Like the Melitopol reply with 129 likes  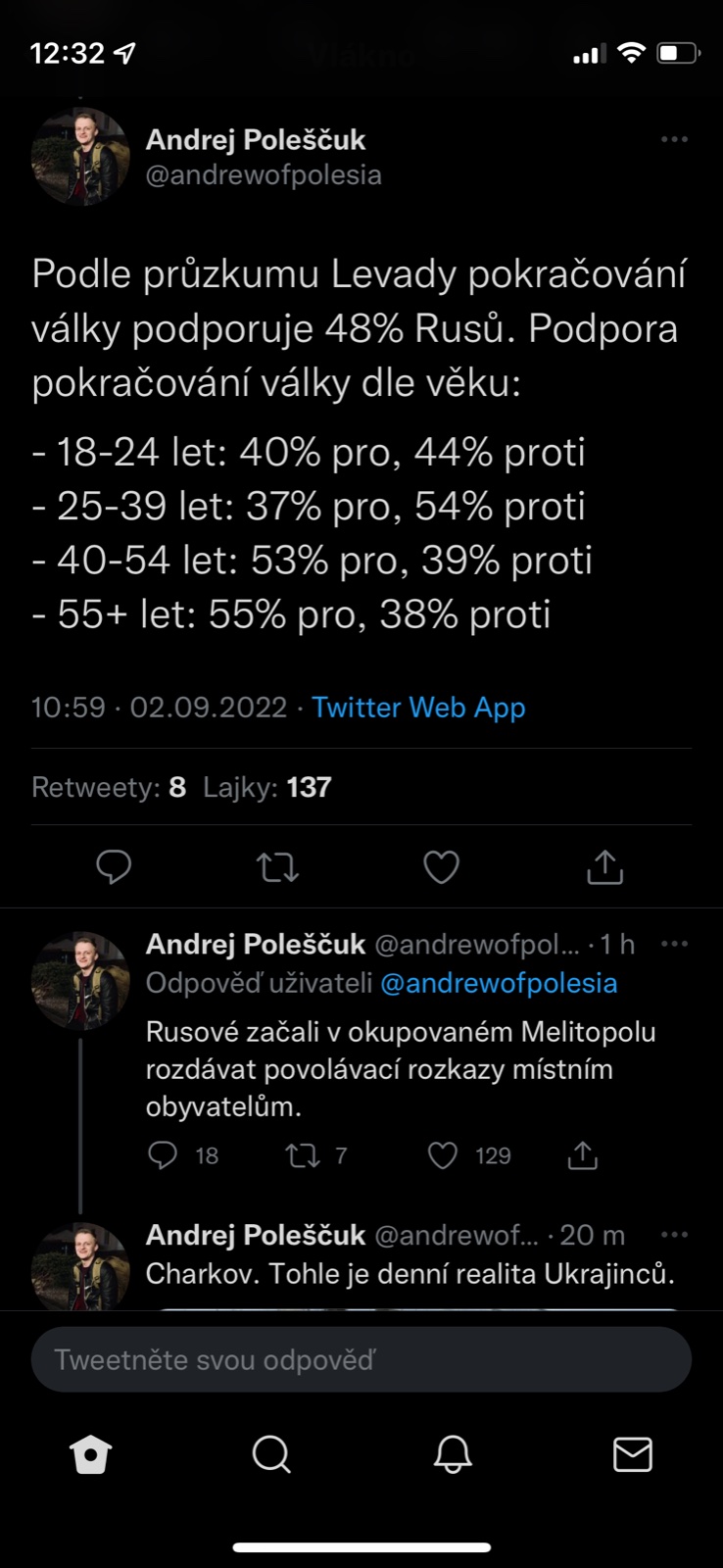point(443,1156)
